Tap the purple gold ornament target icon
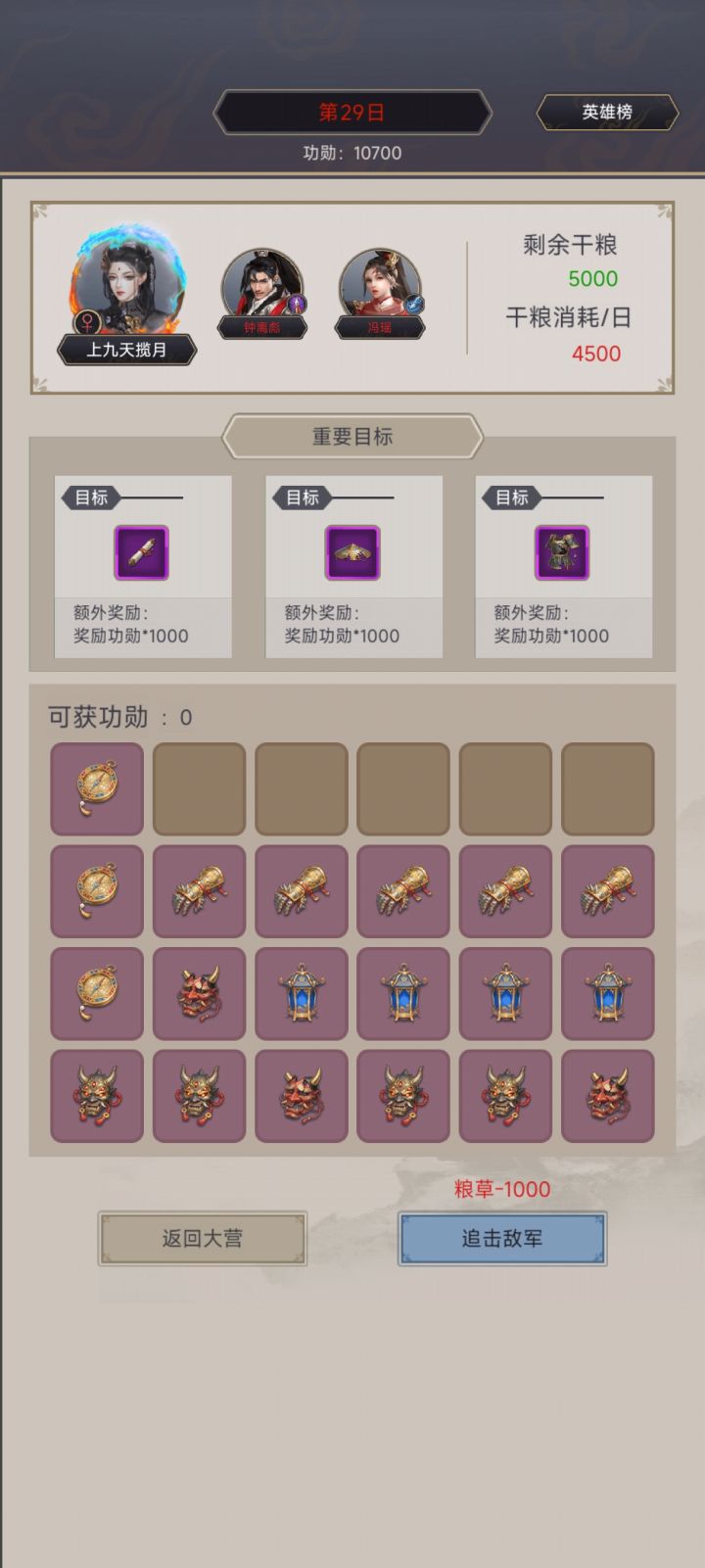The height and width of the screenshot is (1568, 705). (x=352, y=552)
